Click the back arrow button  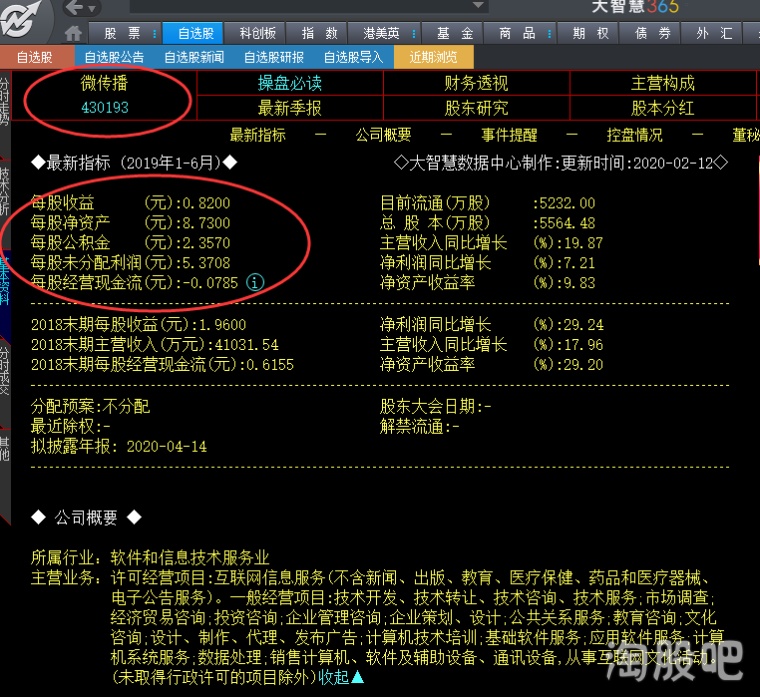click(74, 8)
